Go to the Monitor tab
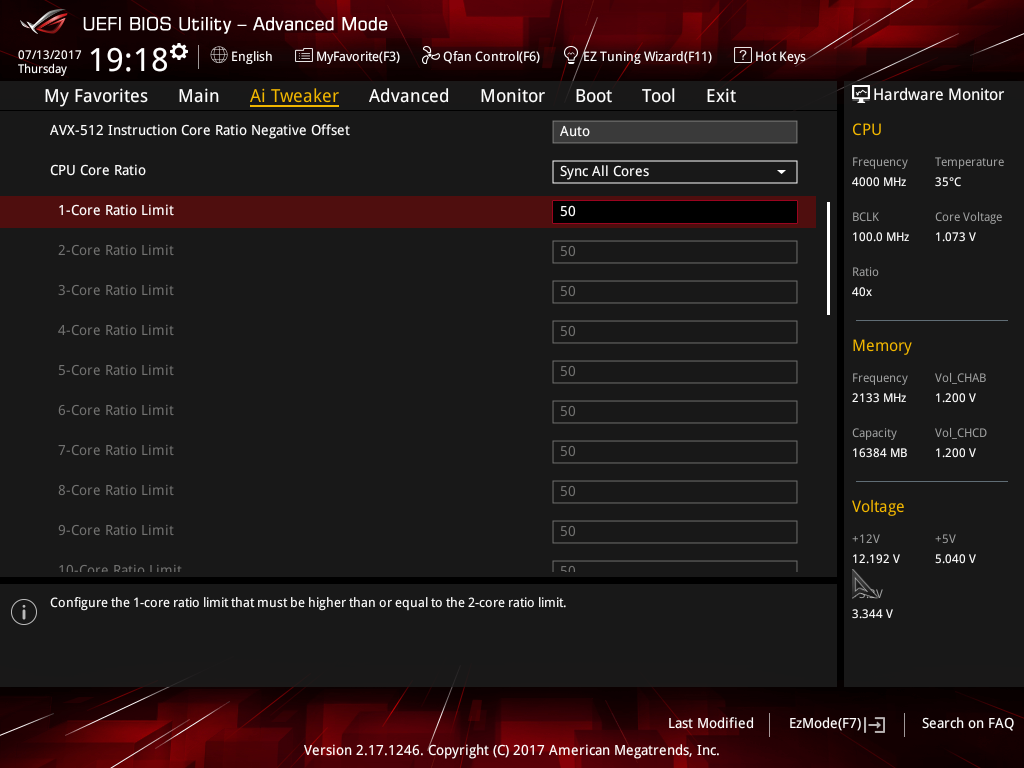The image size is (1024, 768). click(x=512, y=96)
